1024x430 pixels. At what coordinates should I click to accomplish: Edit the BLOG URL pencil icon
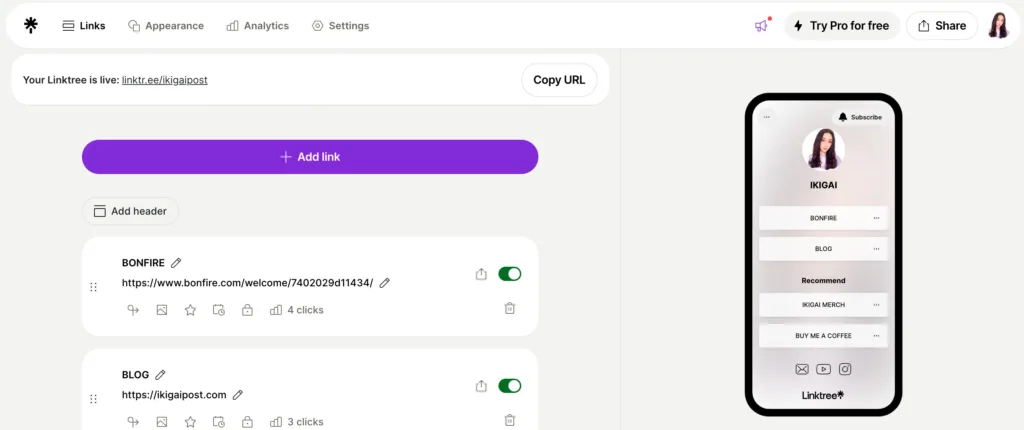tap(238, 395)
